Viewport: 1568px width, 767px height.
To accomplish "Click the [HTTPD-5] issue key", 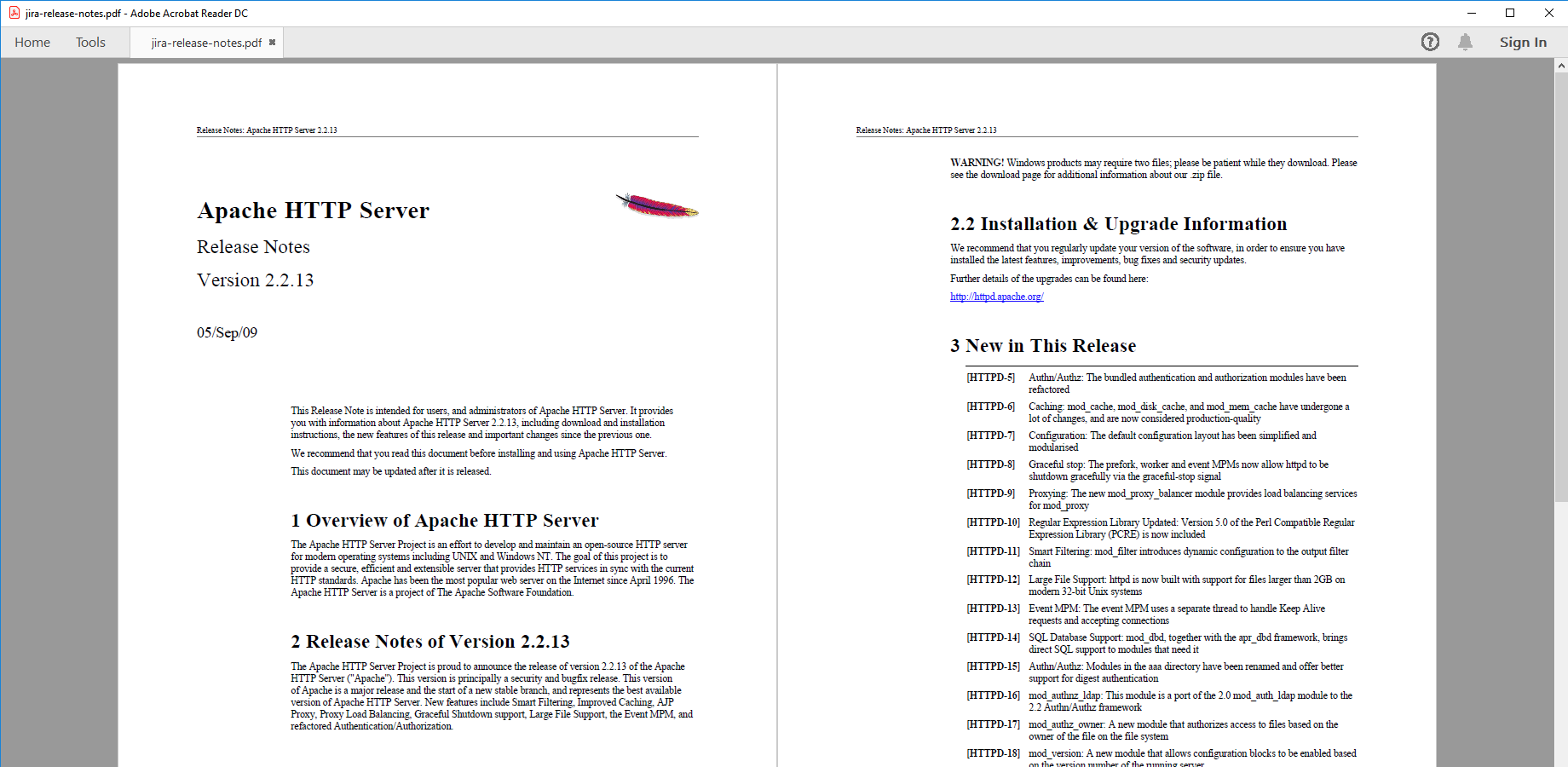I will tap(991, 378).
